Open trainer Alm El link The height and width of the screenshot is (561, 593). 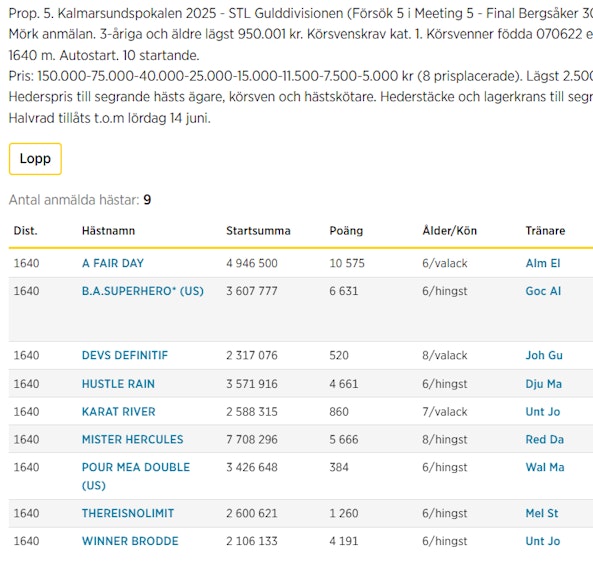(x=543, y=263)
